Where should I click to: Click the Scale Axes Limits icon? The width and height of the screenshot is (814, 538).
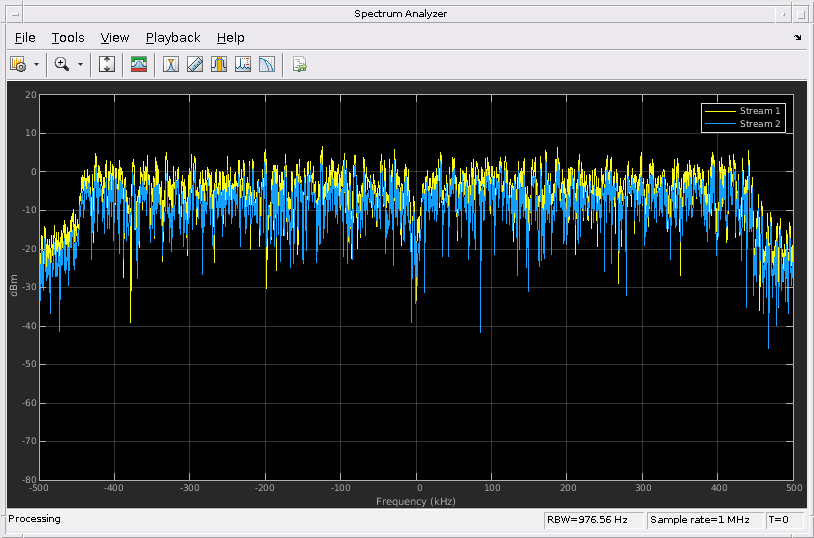[108, 64]
